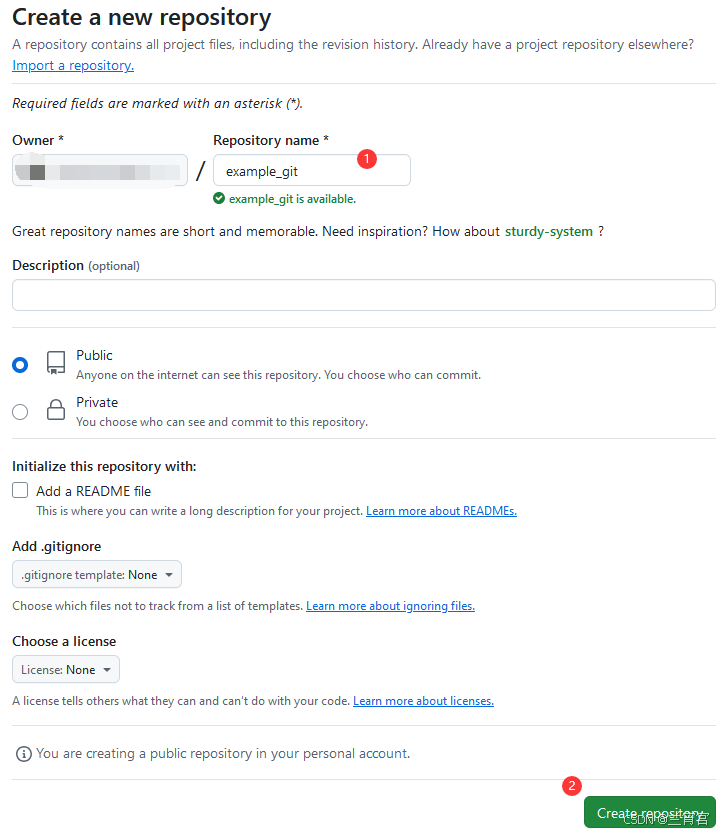Open Learn more about ignoring files link

pos(391,606)
